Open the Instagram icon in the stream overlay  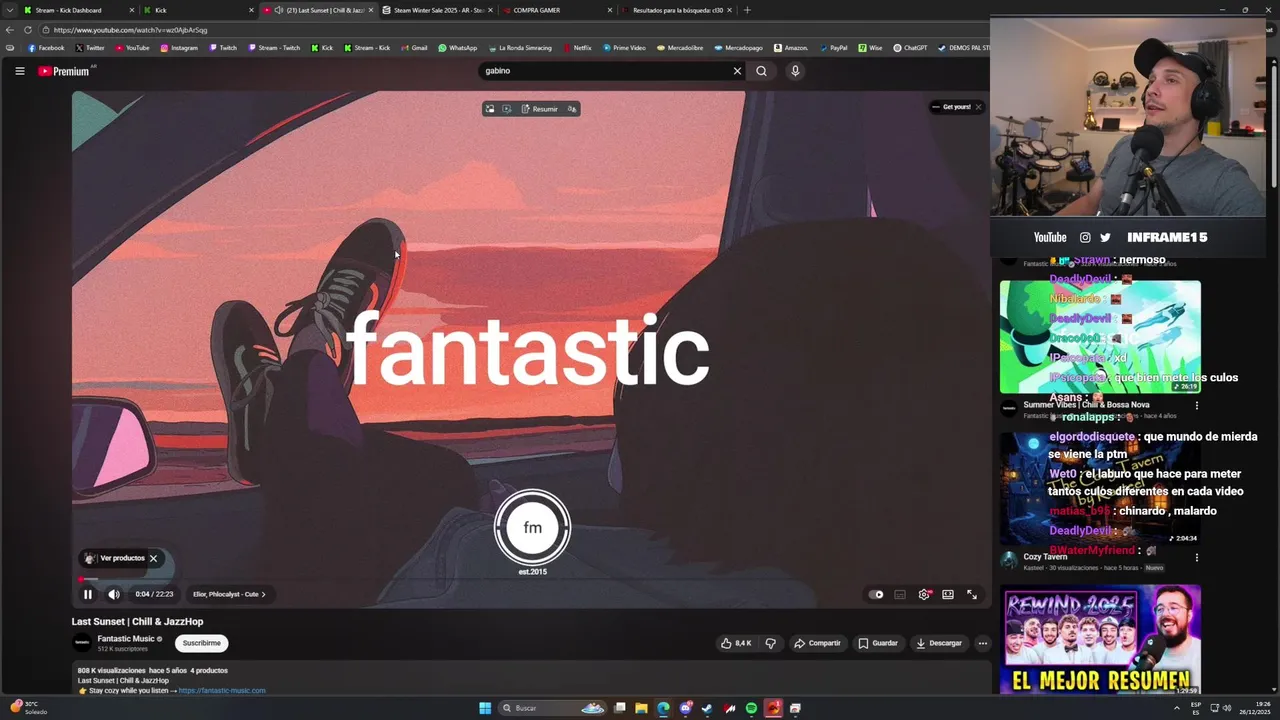[x=1085, y=237]
